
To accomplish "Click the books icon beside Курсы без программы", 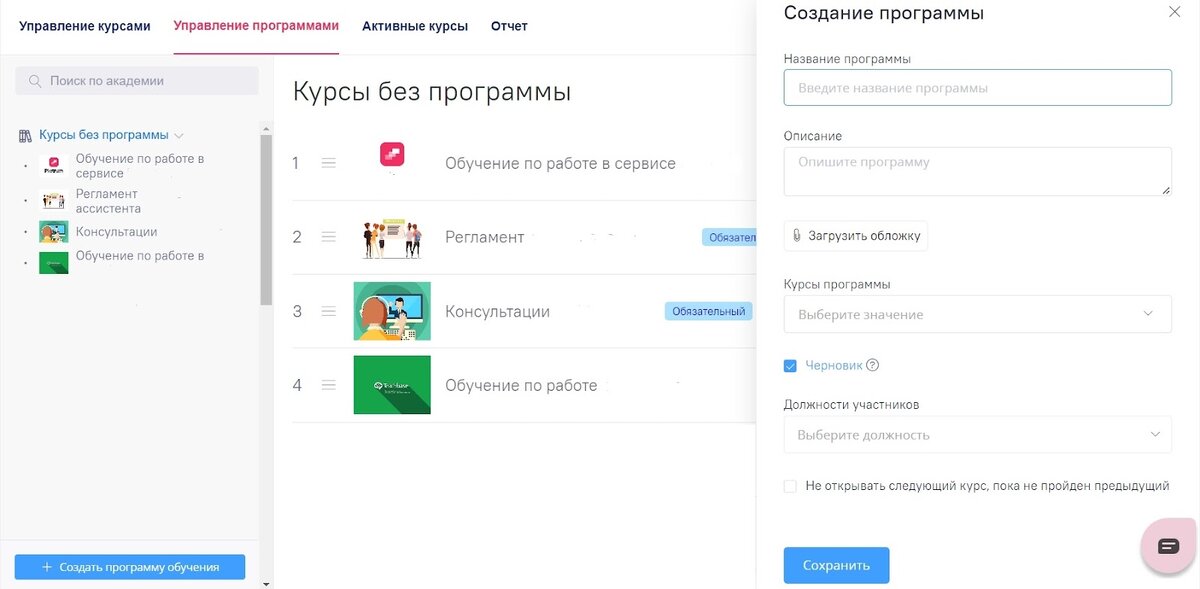I will point(26,135).
